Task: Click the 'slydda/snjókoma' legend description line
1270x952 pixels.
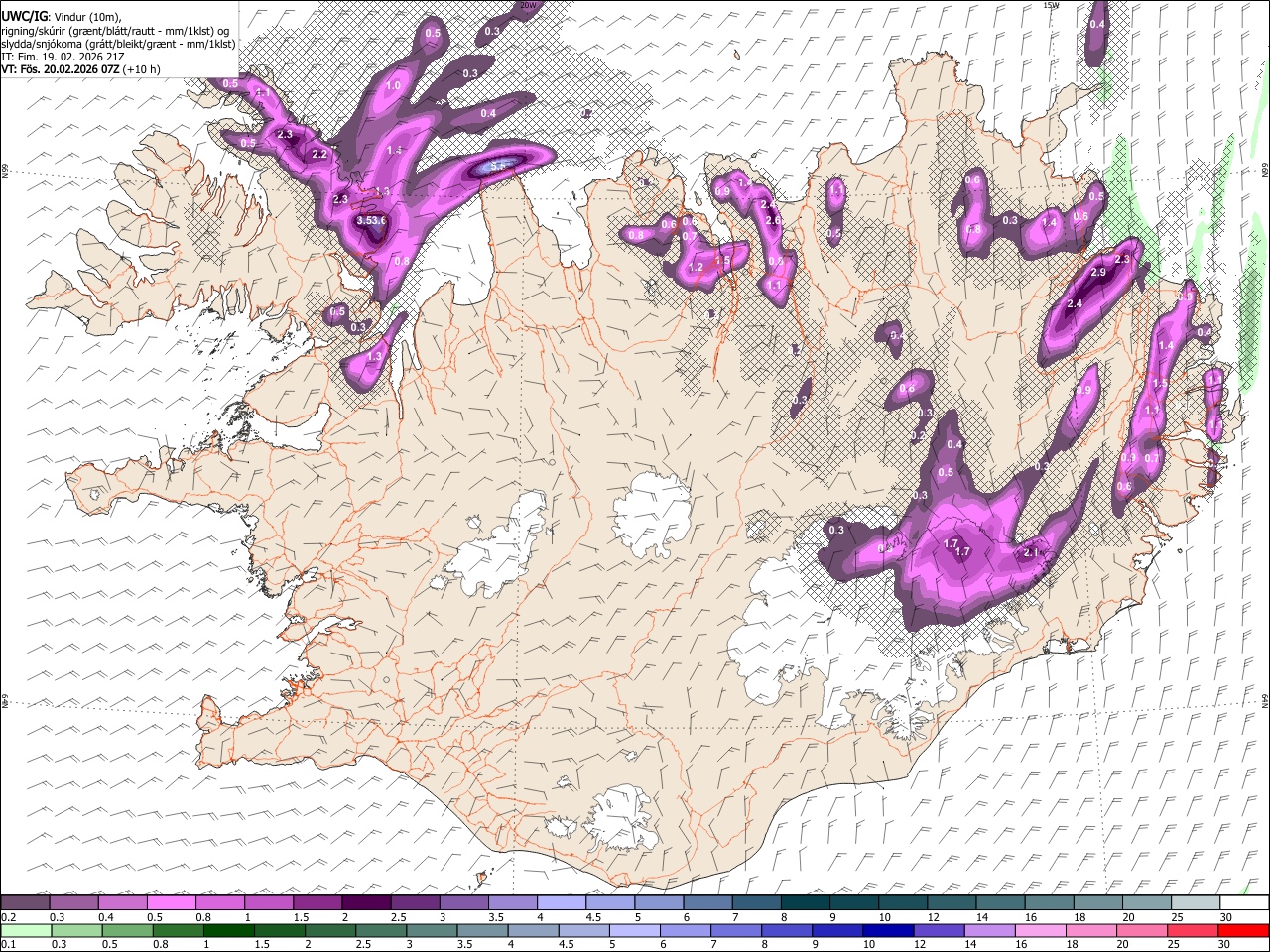Action: [x=118, y=44]
